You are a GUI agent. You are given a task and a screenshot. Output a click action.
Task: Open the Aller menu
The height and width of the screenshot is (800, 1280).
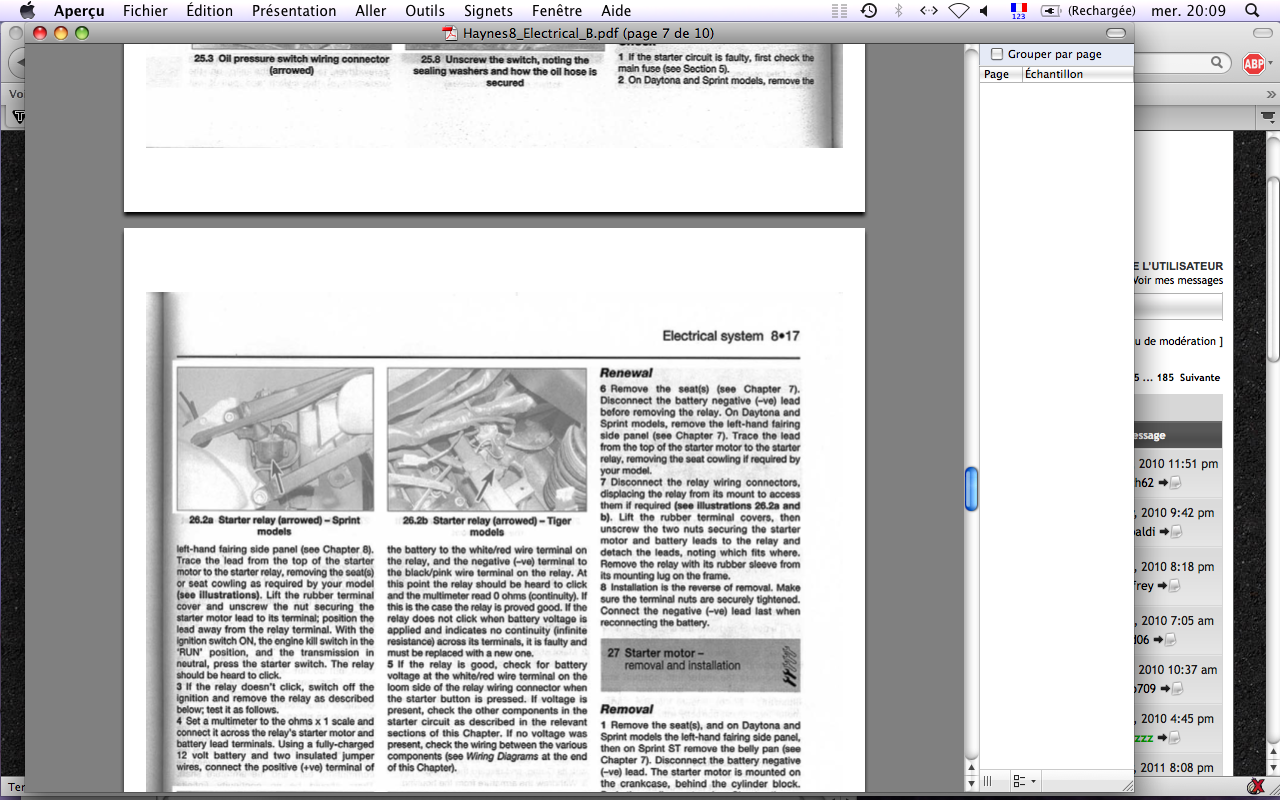371,11
